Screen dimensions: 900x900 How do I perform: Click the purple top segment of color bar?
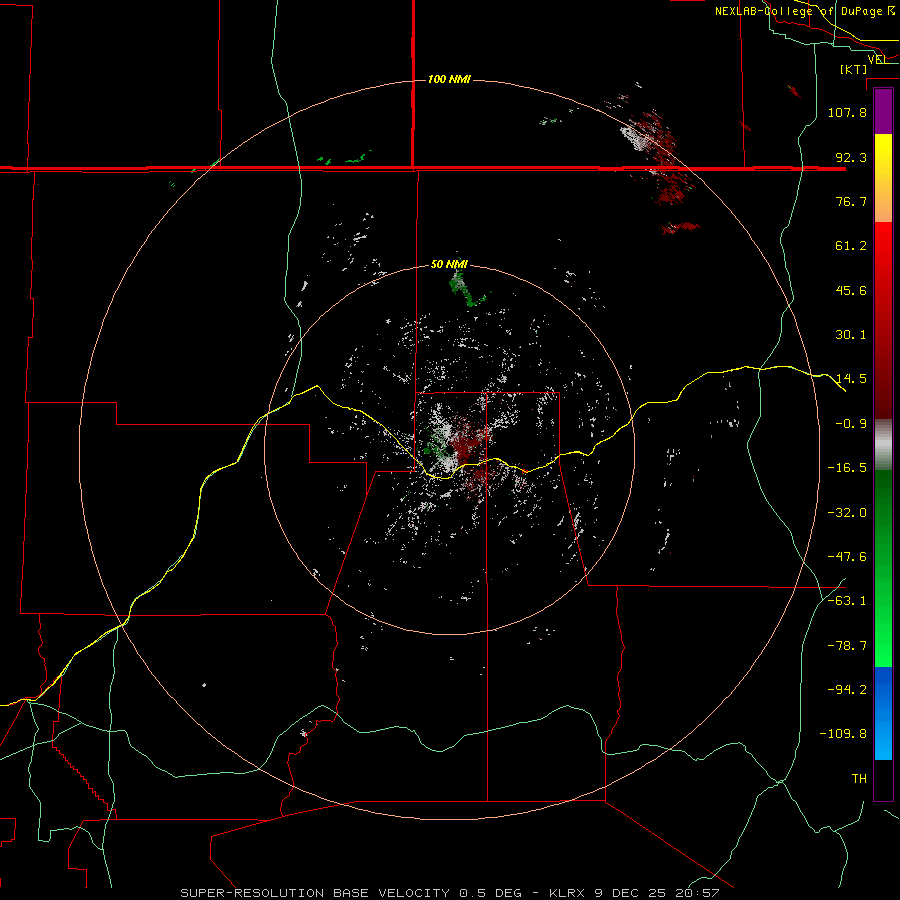(x=883, y=111)
